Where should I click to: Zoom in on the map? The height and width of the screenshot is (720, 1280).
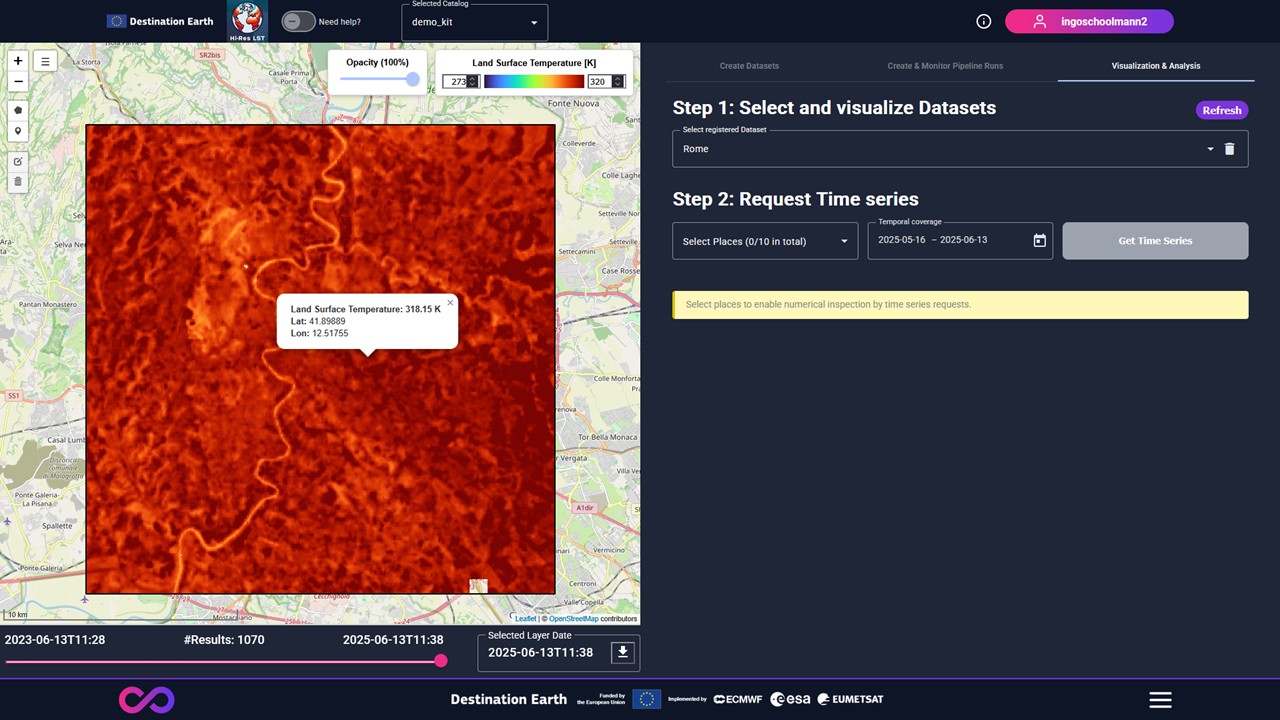18,61
